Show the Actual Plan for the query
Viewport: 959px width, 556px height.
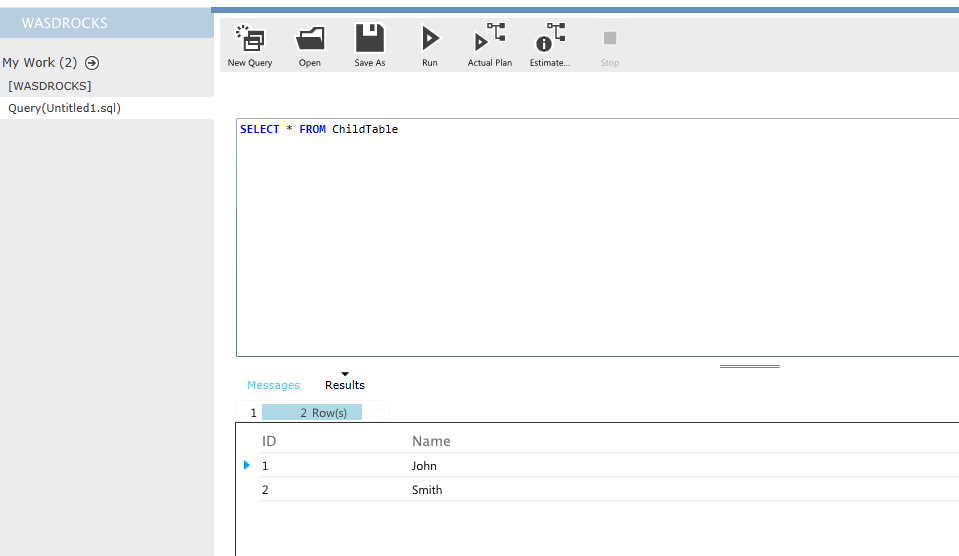pyautogui.click(x=490, y=40)
